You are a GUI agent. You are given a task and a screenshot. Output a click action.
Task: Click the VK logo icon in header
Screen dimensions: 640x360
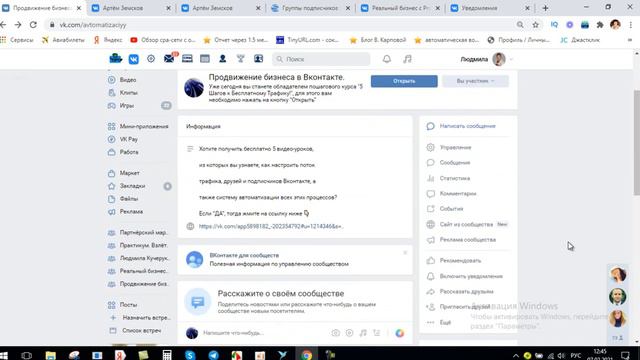tap(133, 59)
